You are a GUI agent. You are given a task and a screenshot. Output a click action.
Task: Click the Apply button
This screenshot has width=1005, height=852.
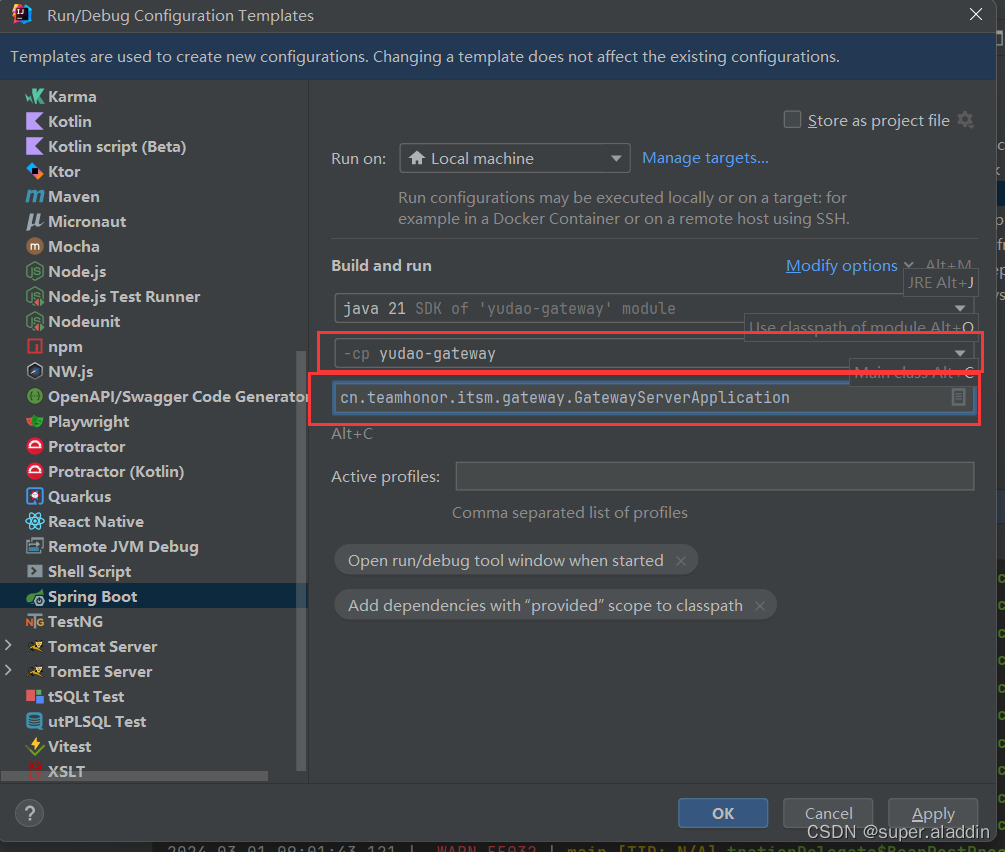933,813
